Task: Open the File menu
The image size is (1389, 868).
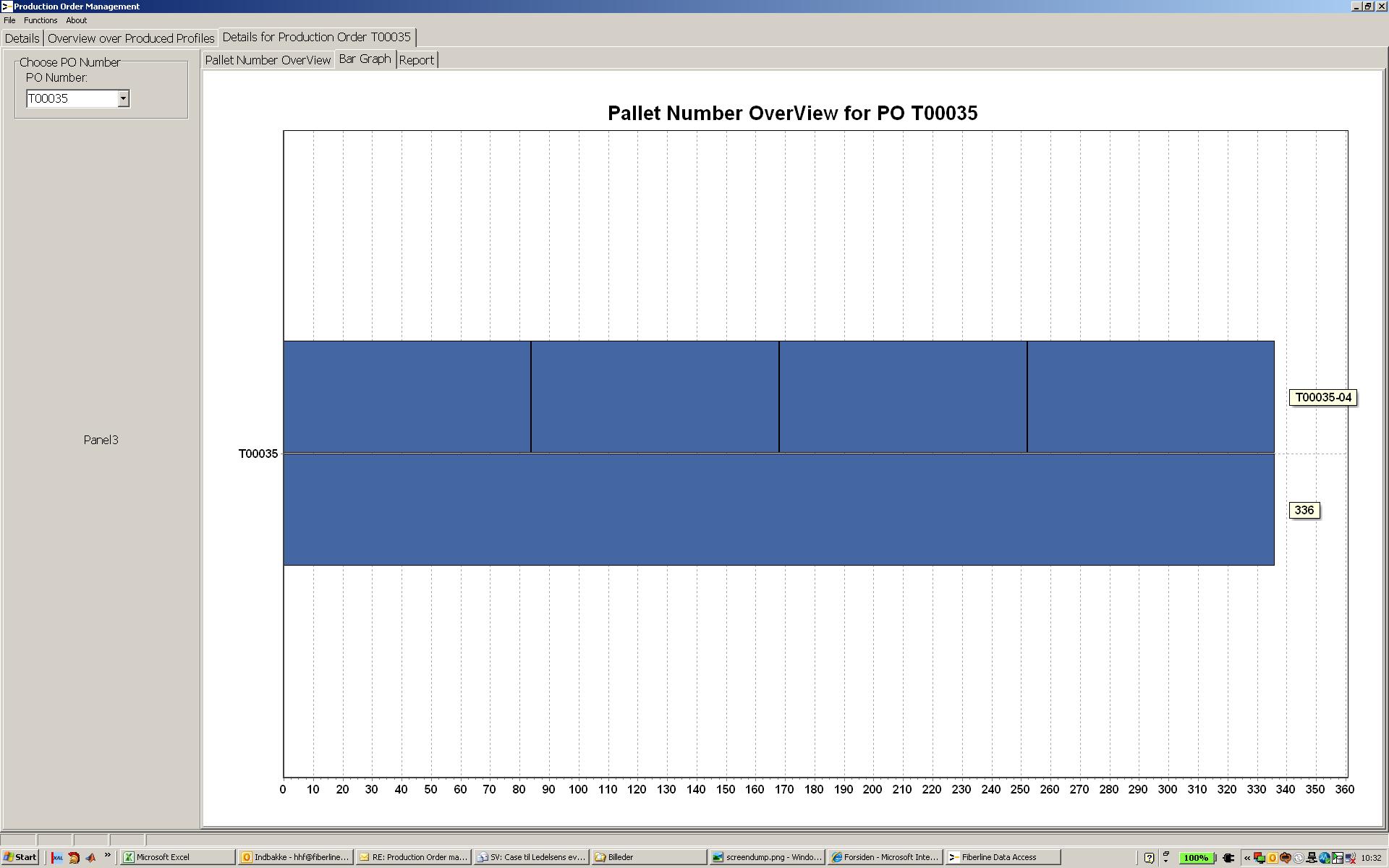Action: 9,20
